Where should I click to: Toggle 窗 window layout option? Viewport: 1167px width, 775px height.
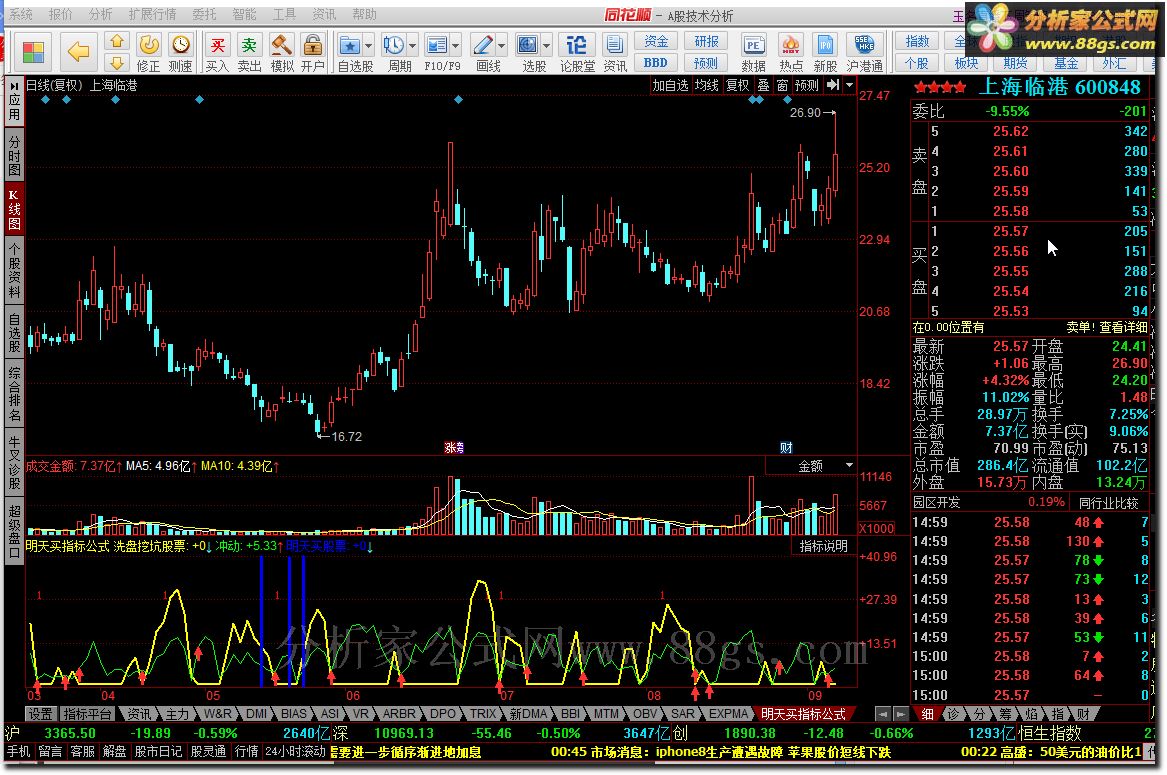coord(782,86)
